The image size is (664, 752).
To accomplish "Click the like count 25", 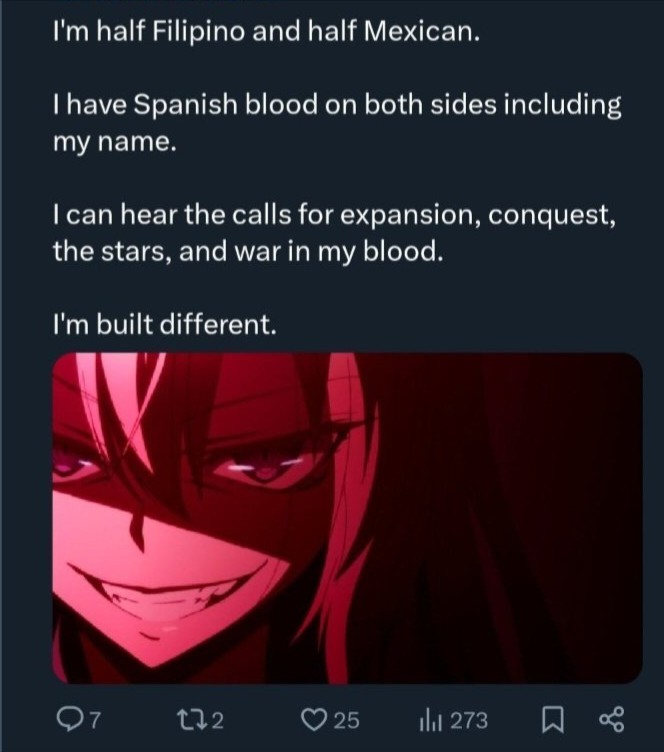I will click(346, 720).
